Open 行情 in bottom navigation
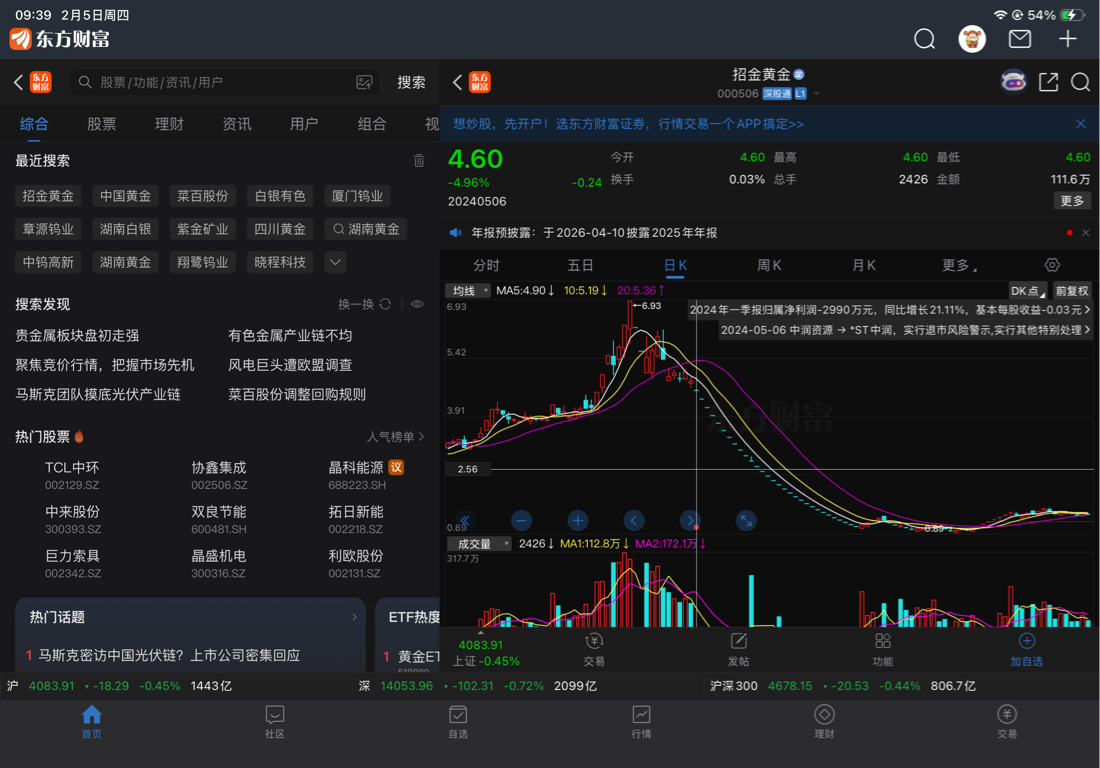Screen dimensions: 1100x768 (x=641, y=722)
